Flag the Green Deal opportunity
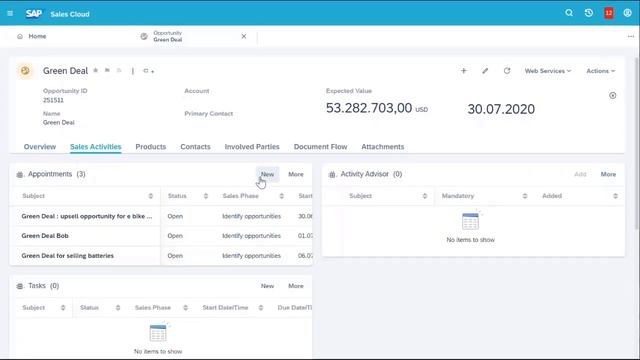The height and width of the screenshot is (360, 640). (x=107, y=70)
